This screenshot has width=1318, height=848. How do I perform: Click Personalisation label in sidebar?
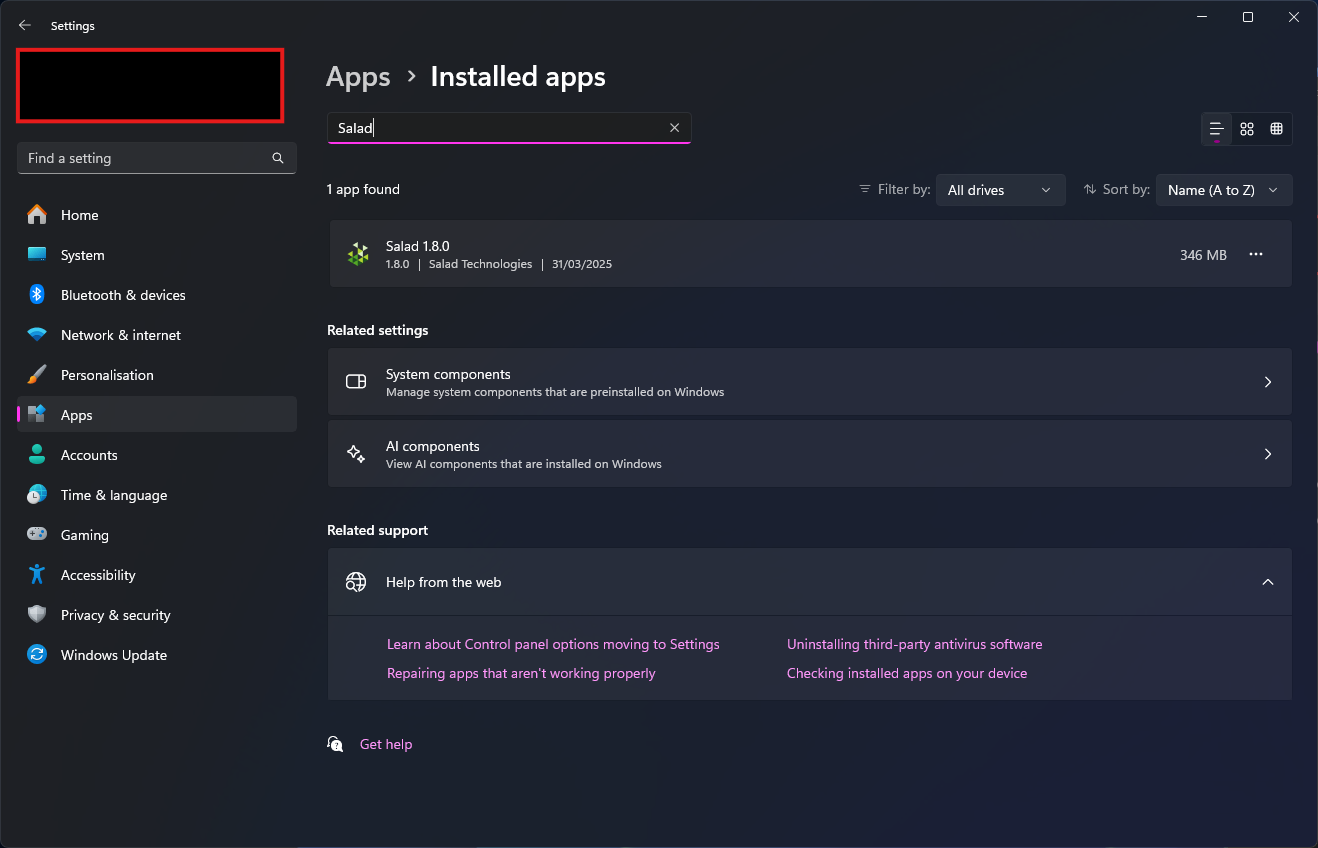coord(107,375)
